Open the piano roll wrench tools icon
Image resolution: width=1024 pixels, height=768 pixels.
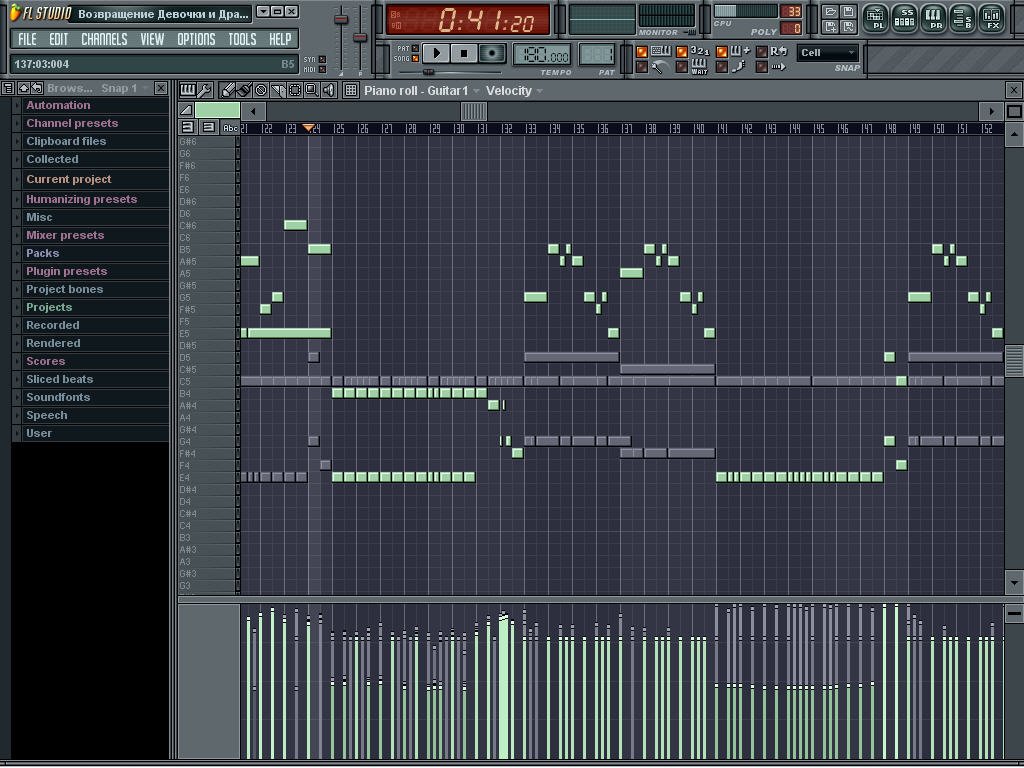(204, 90)
